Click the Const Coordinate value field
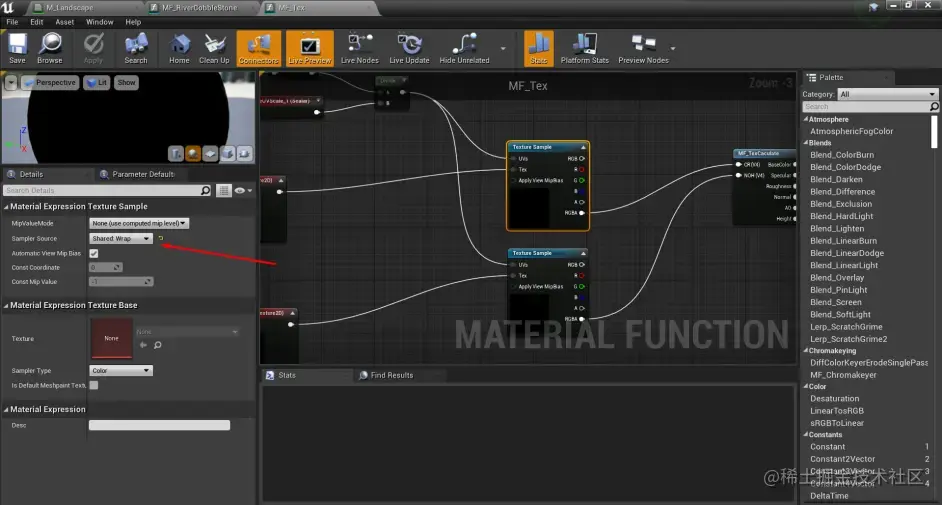This screenshot has width=942, height=505. pyautogui.click(x=106, y=267)
